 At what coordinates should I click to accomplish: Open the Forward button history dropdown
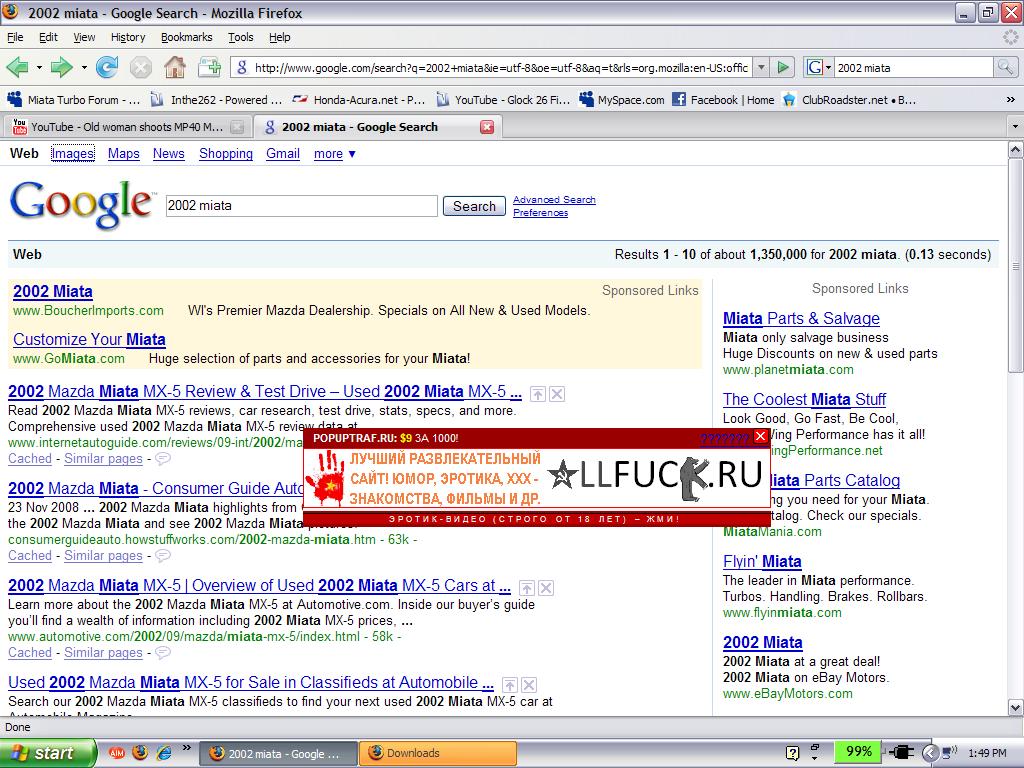click(84, 67)
